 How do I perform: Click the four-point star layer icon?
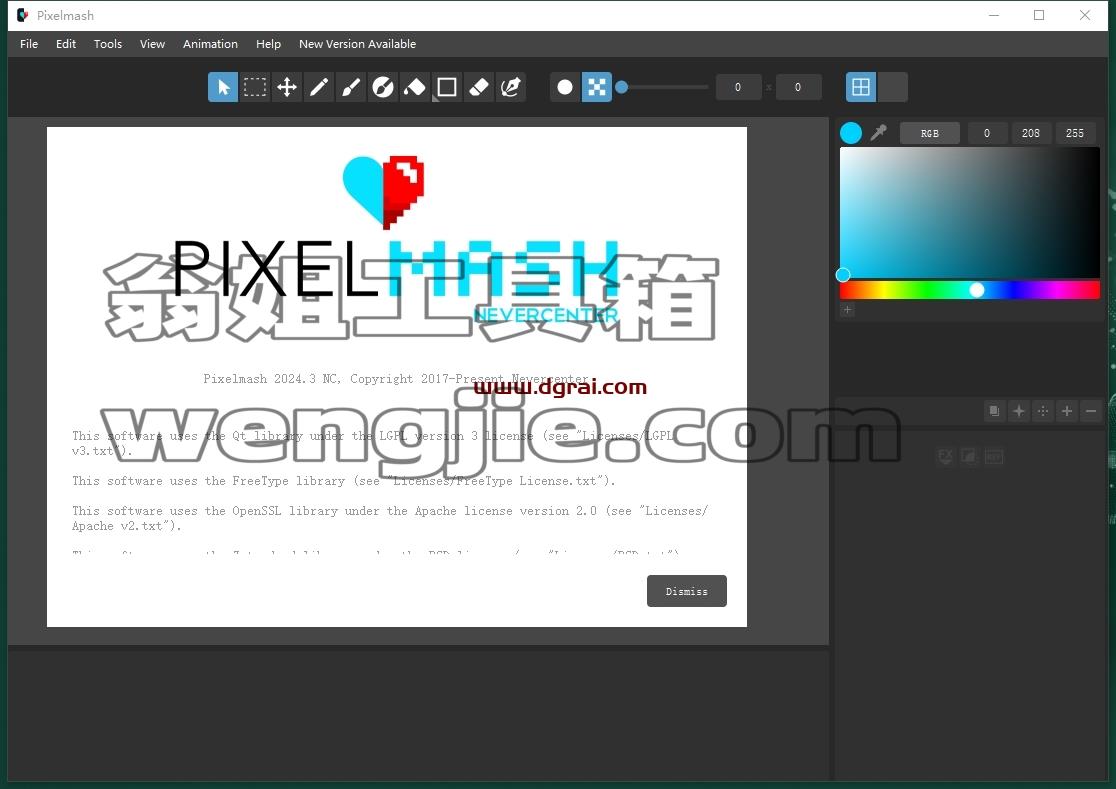point(1019,411)
